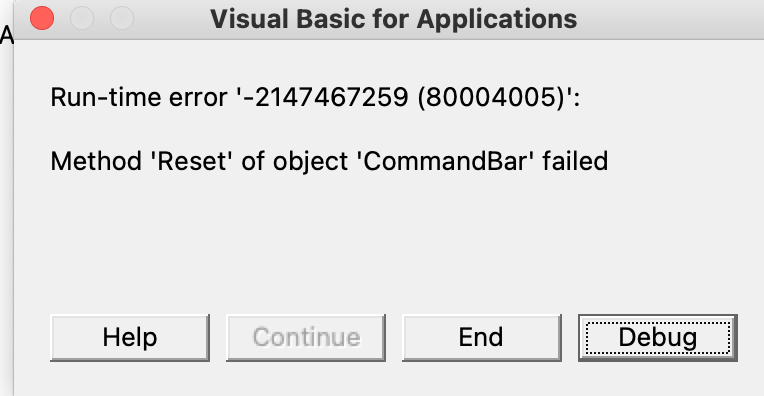Open Help for this run-time error

[130, 338]
